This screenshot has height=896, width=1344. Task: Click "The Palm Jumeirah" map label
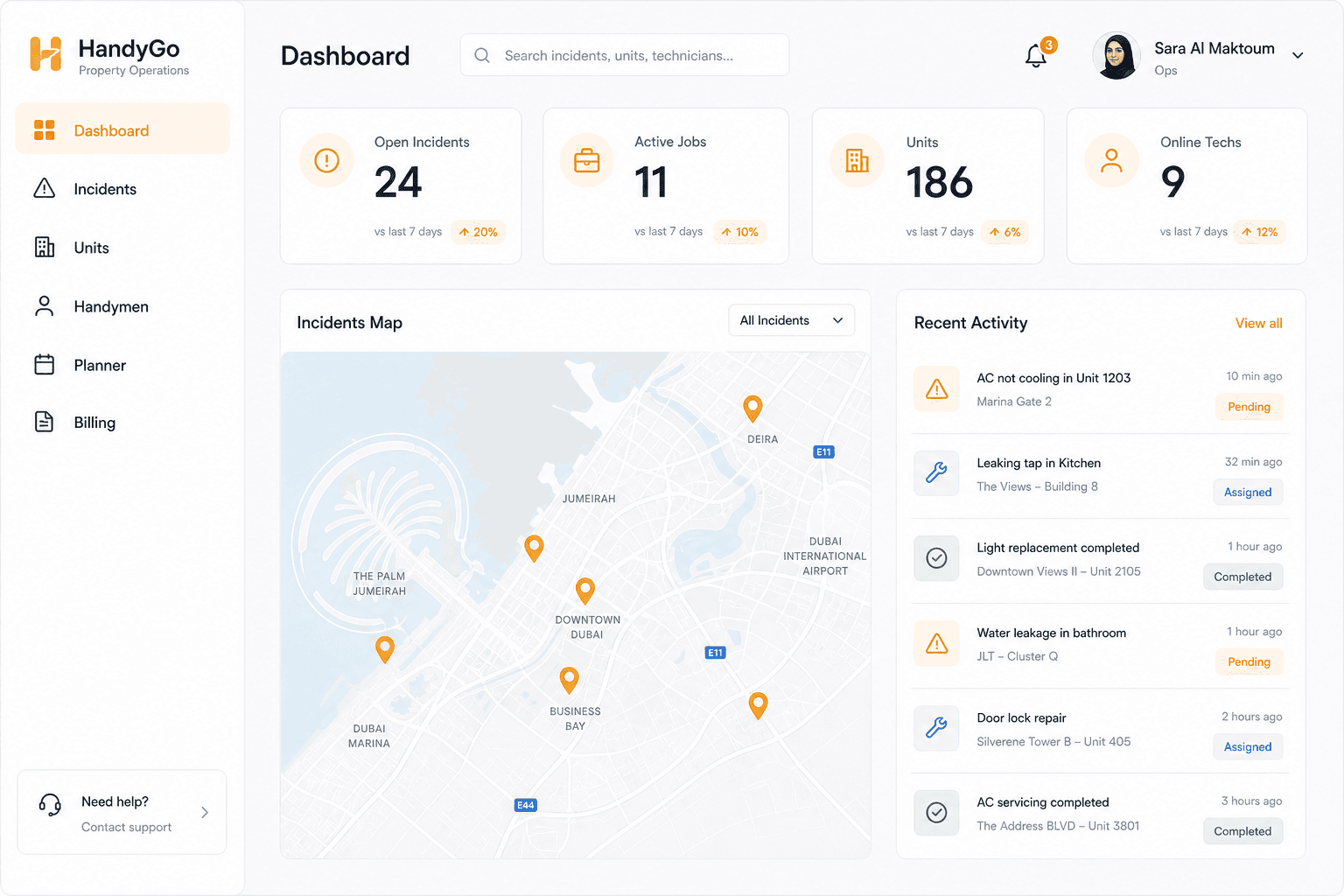coord(379,584)
